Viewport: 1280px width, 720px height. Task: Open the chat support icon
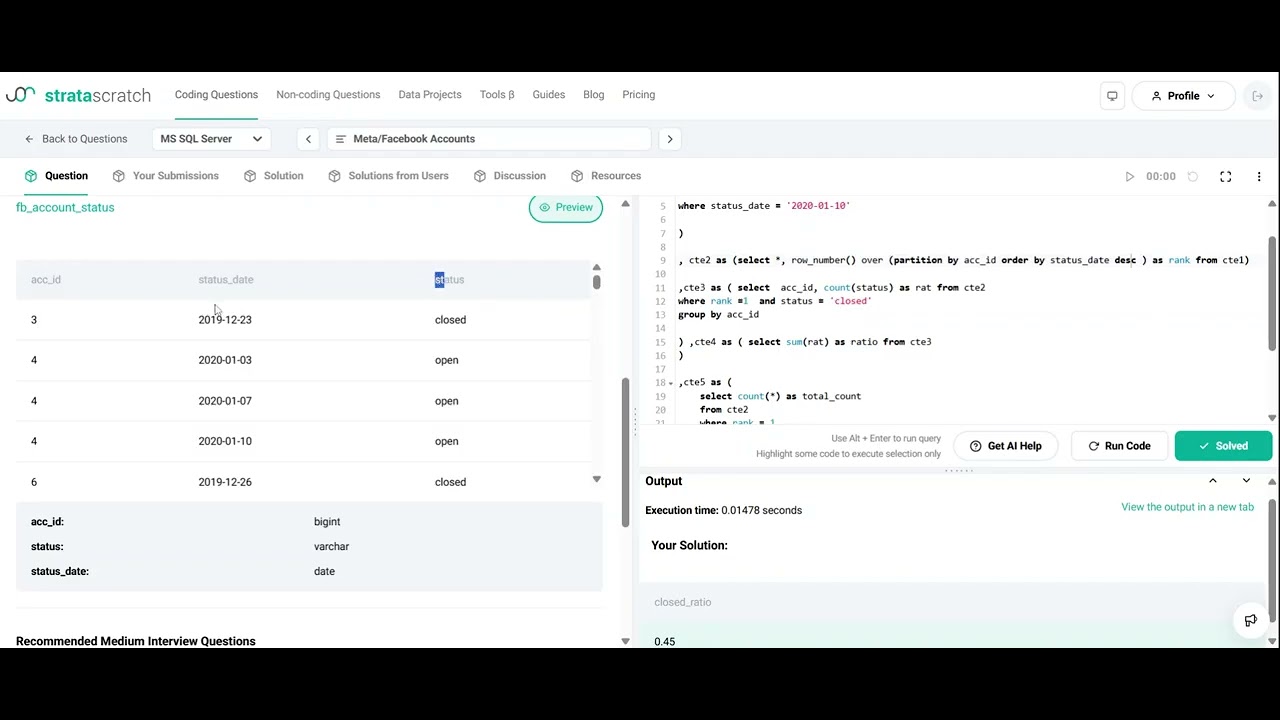click(x=1250, y=620)
